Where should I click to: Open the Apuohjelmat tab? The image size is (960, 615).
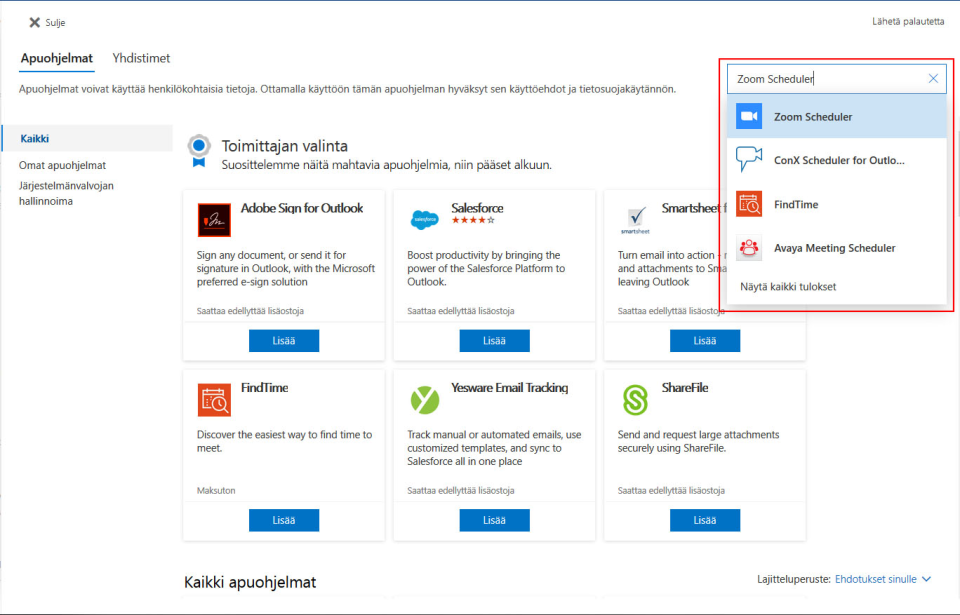click(x=57, y=58)
